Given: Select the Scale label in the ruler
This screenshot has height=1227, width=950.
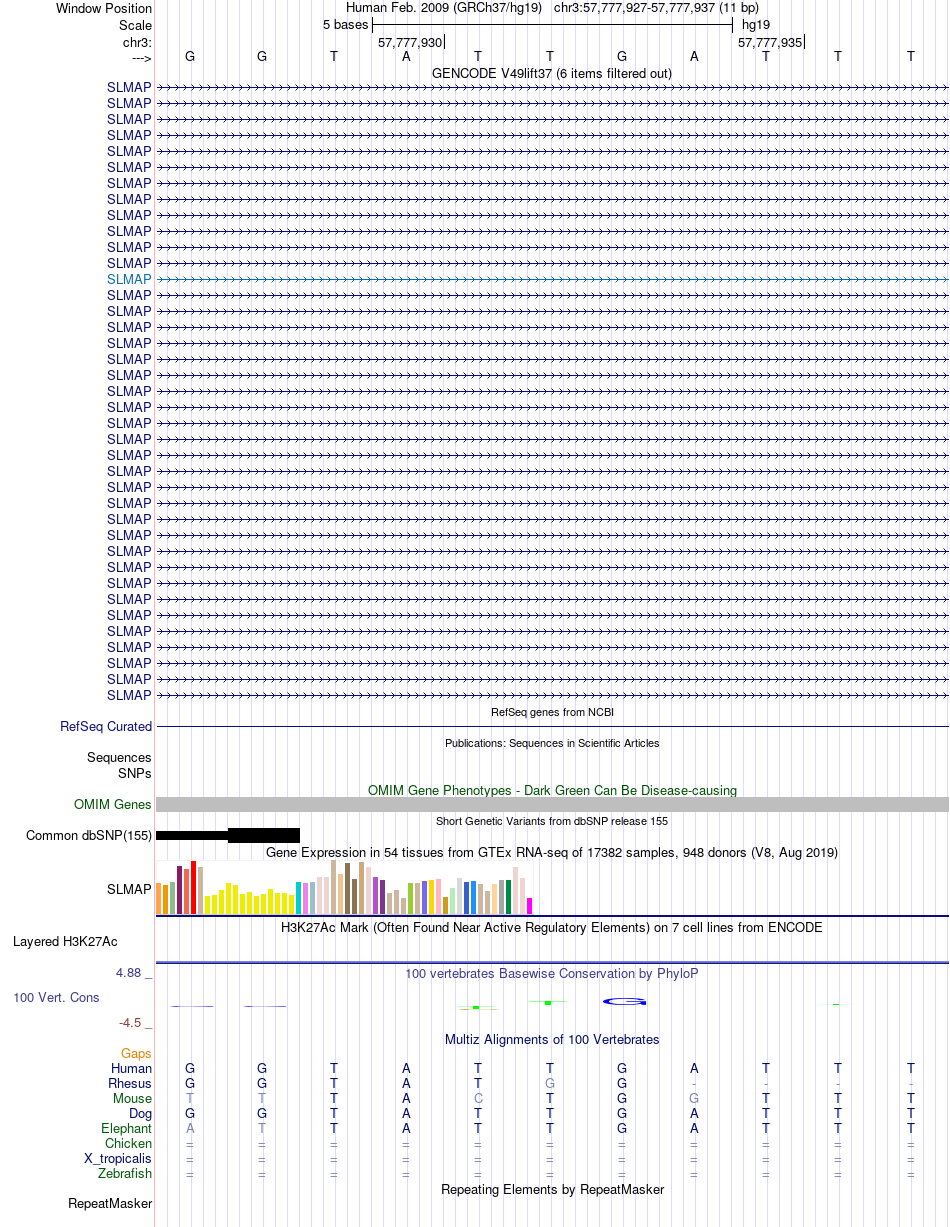Looking at the screenshot, I should 135,25.
